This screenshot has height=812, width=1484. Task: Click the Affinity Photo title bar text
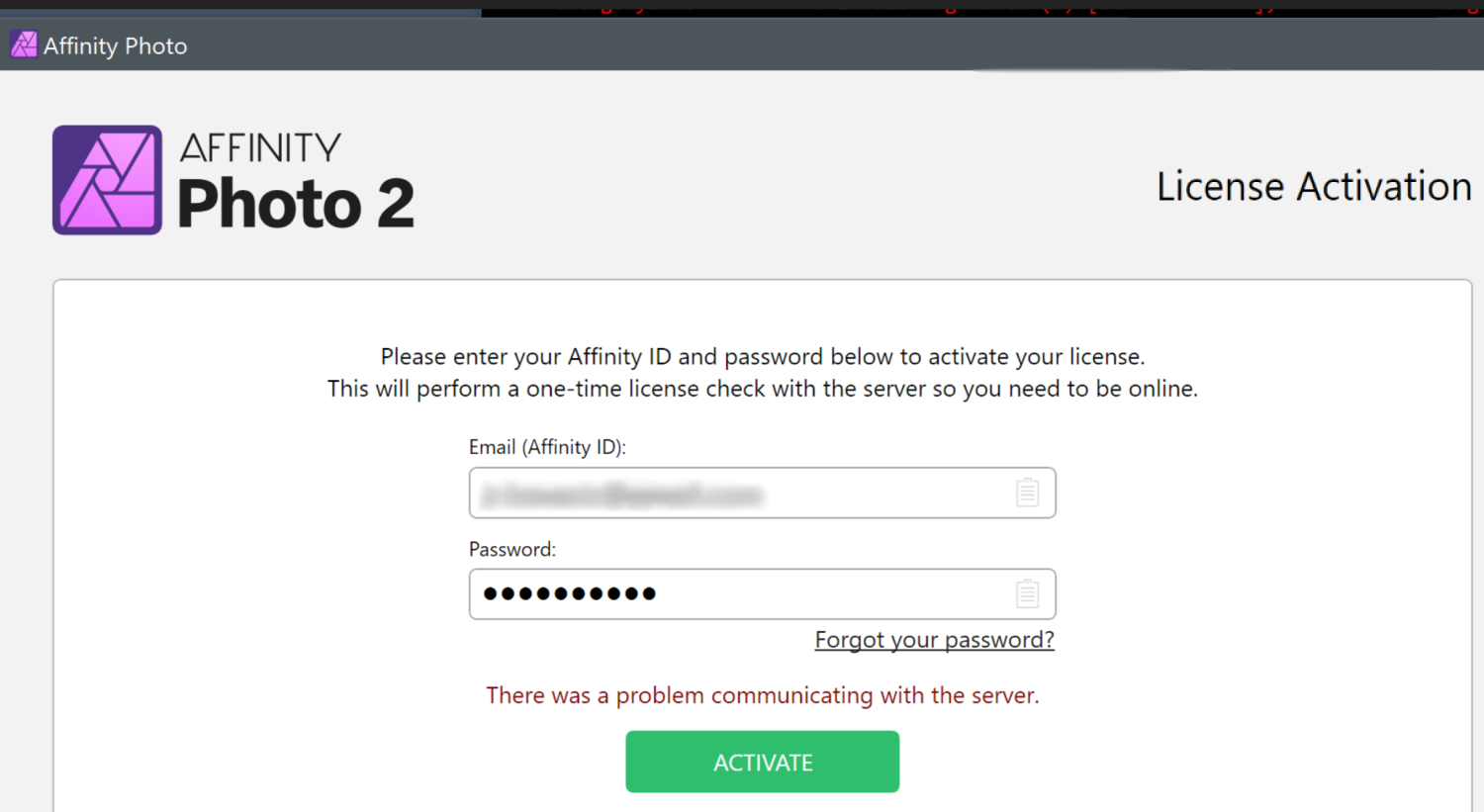pyautogui.click(x=116, y=45)
